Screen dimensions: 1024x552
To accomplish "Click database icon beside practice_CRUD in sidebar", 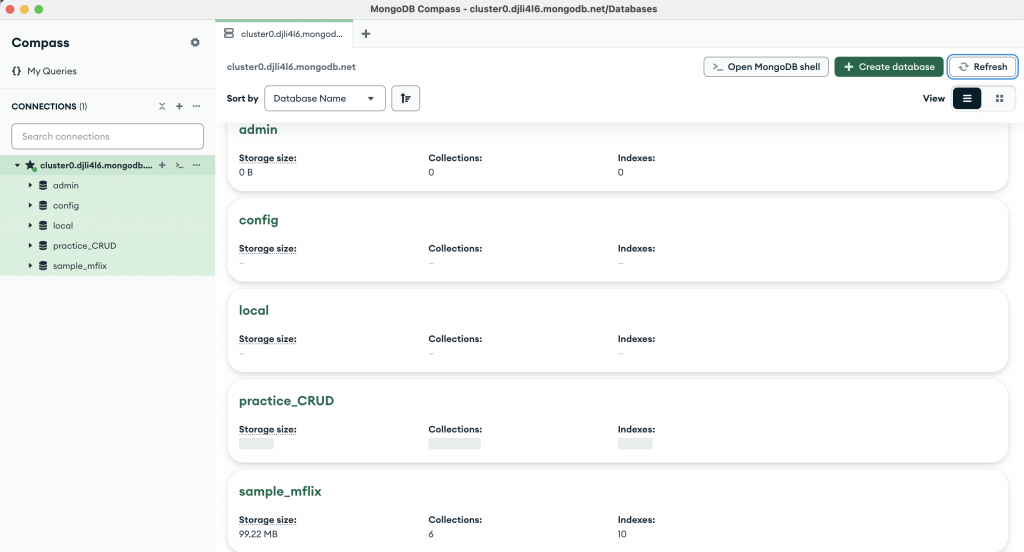I will pos(43,246).
